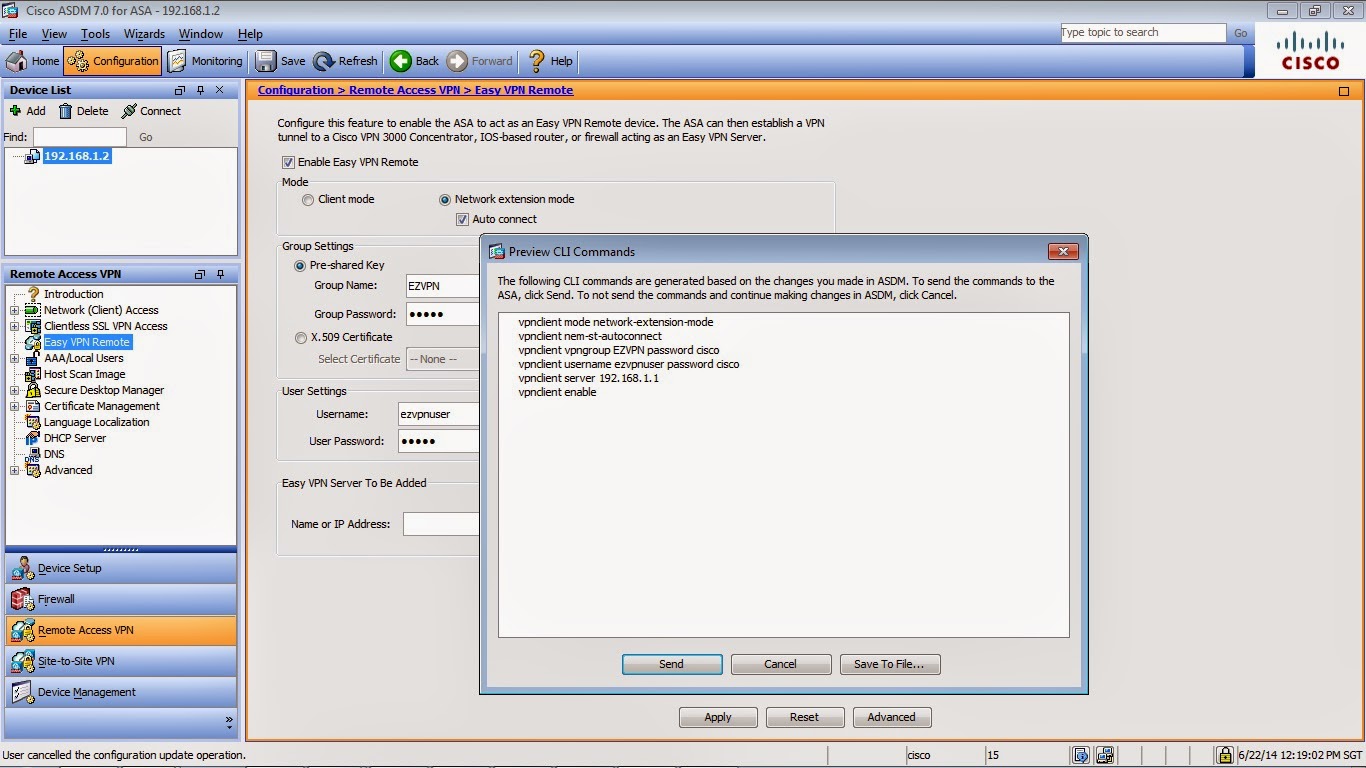Open the Language Localization node

click(x=96, y=422)
